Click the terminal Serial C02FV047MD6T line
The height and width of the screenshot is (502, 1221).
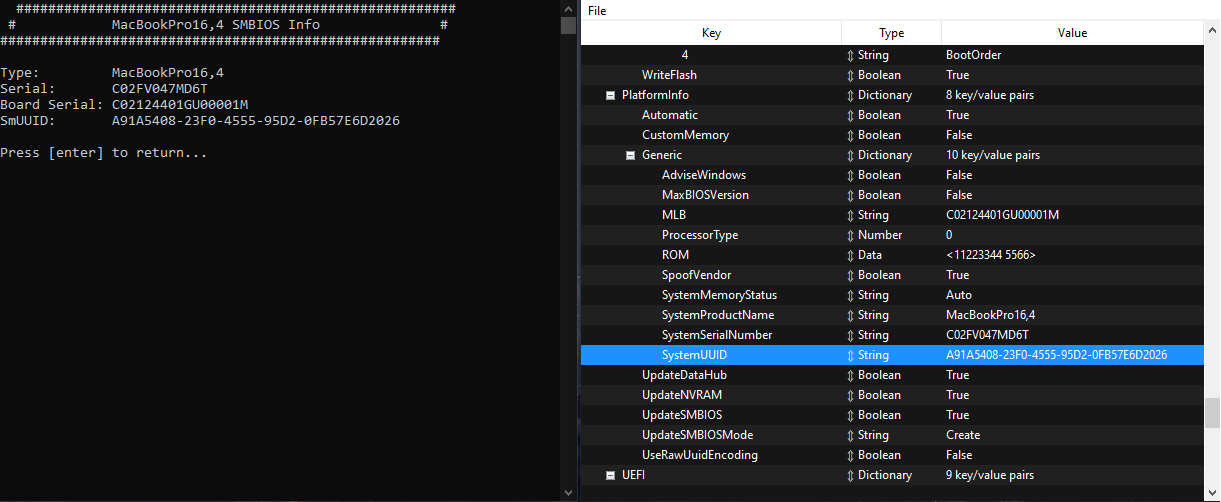tap(104, 89)
